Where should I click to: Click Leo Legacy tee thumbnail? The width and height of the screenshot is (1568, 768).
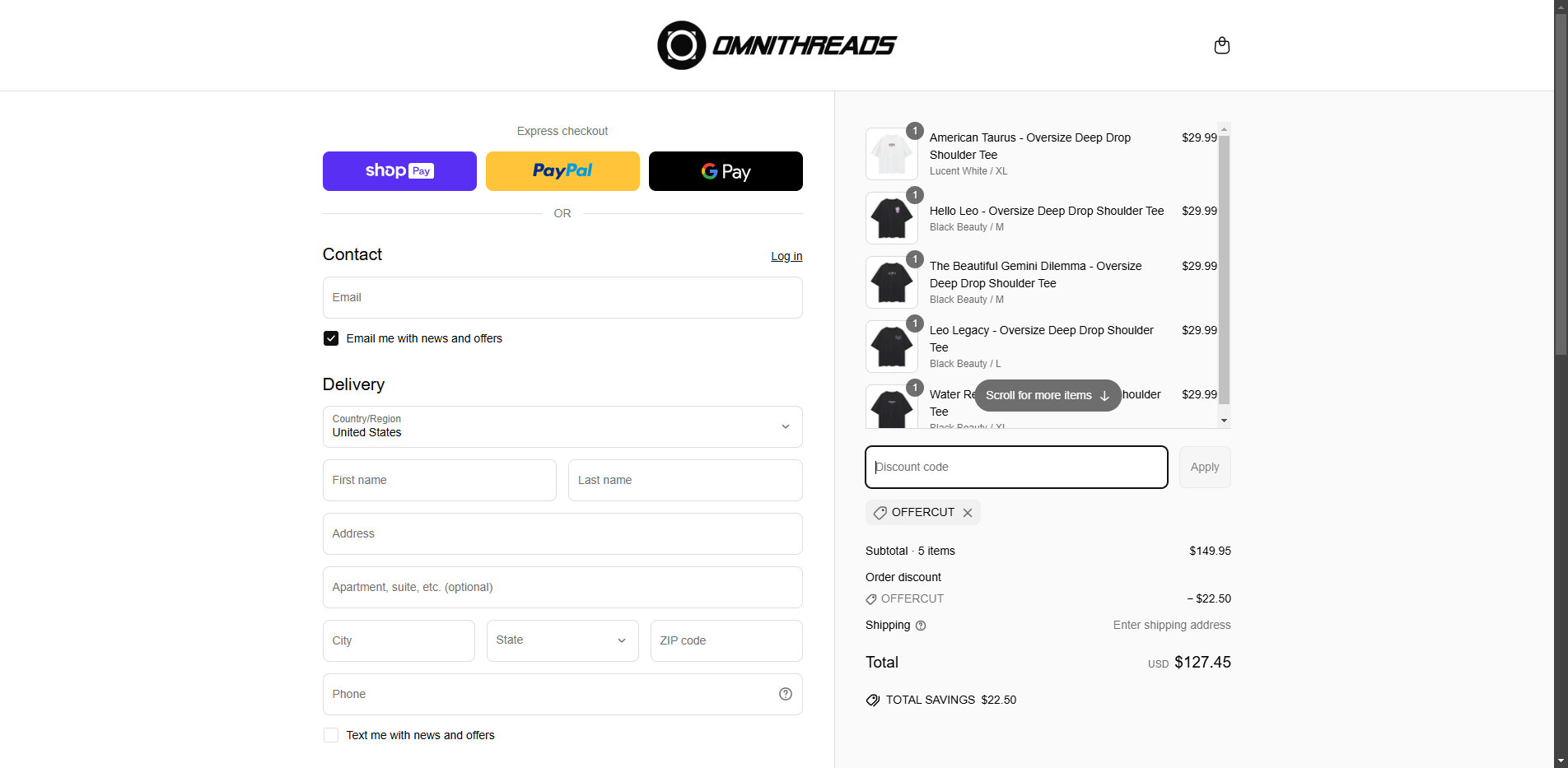[x=892, y=347]
